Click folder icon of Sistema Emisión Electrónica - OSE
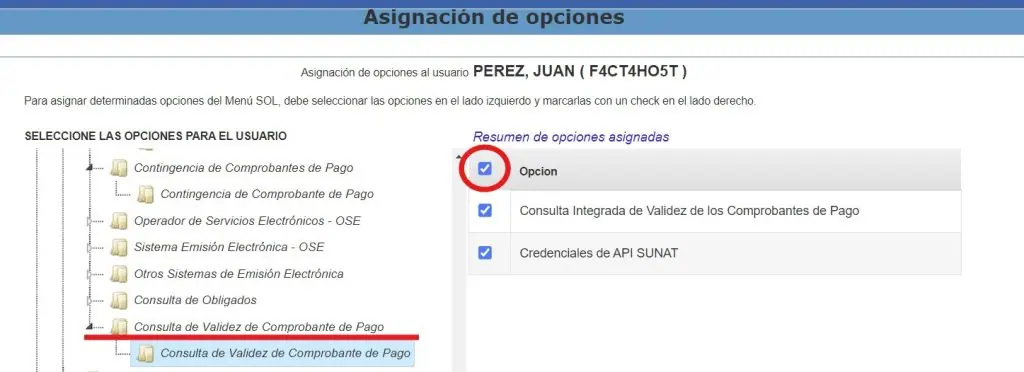Image resolution: width=1024 pixels, height=372 pixels. click(x=118, y=247)
